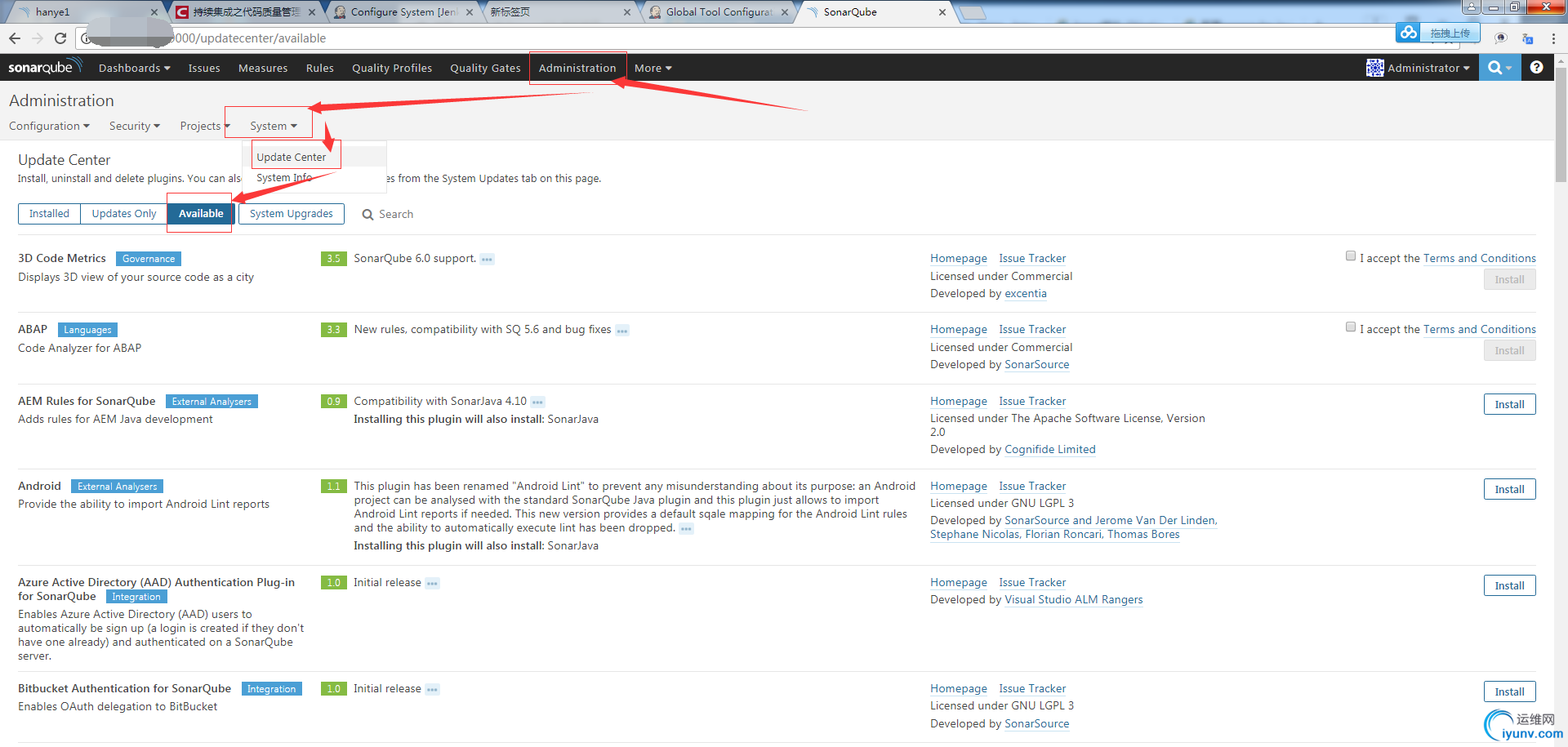Click the browser back arrow
The height and width of the screenshot is (747, 1568).
[15, 38]
